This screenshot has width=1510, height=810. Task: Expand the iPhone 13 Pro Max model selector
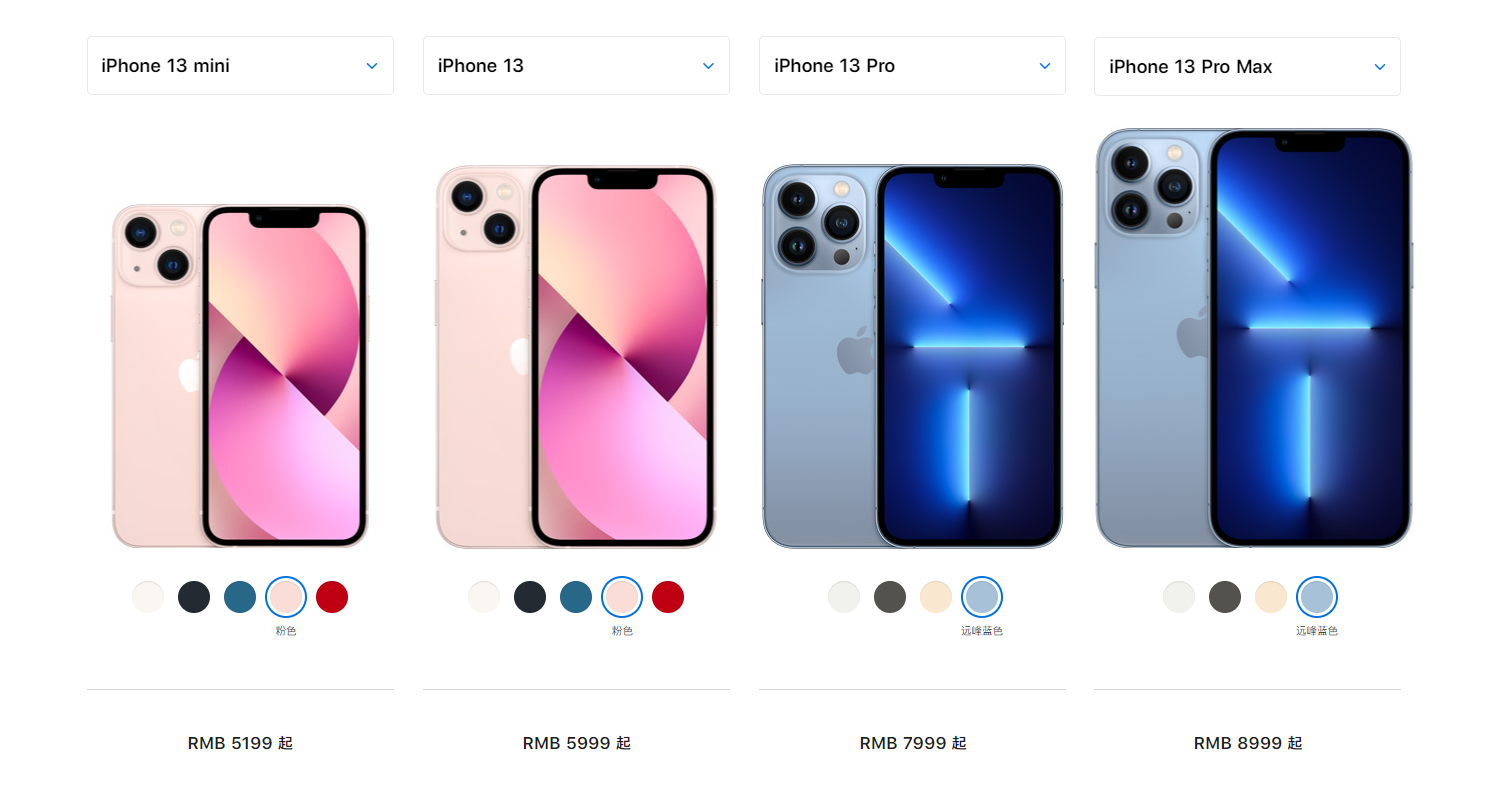[1247, 67]
